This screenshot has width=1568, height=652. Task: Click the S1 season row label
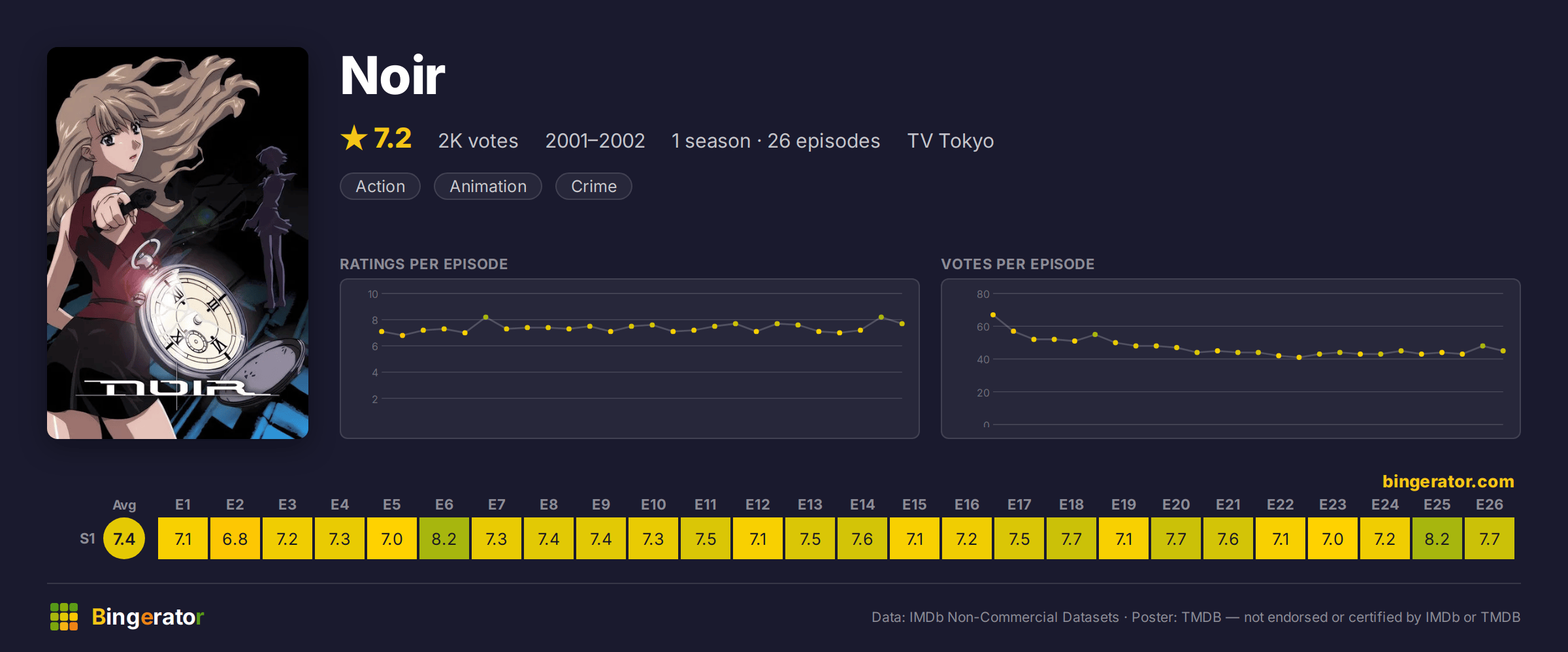click(88, 538)
